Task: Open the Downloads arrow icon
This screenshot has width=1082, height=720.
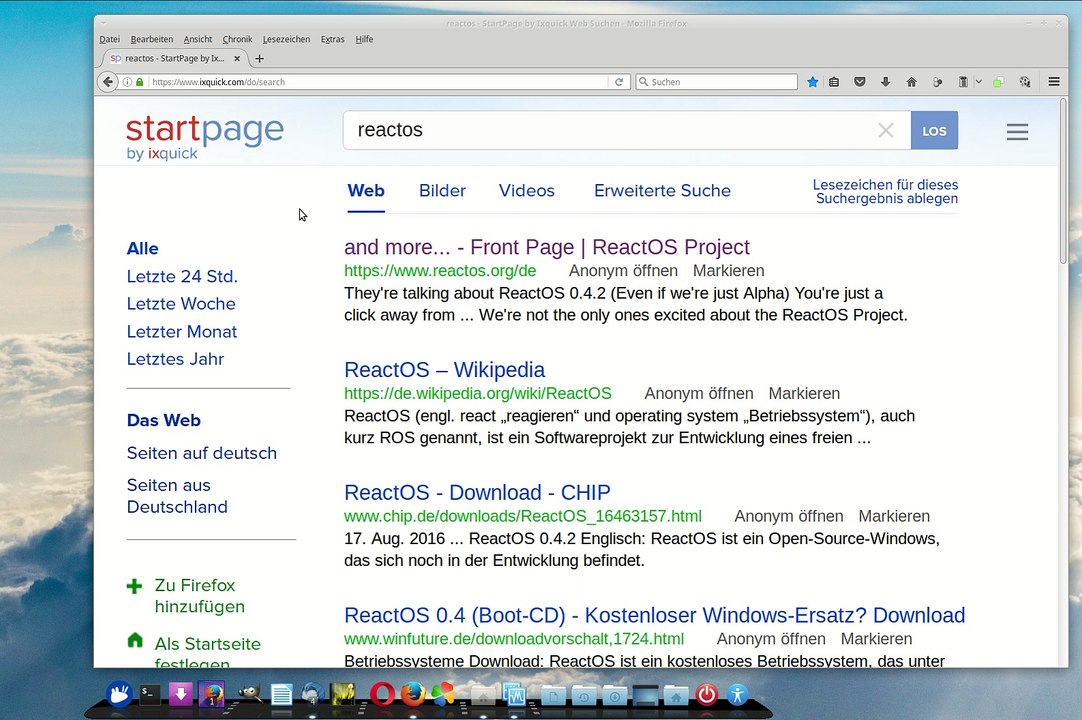Action: pos(885,82)
